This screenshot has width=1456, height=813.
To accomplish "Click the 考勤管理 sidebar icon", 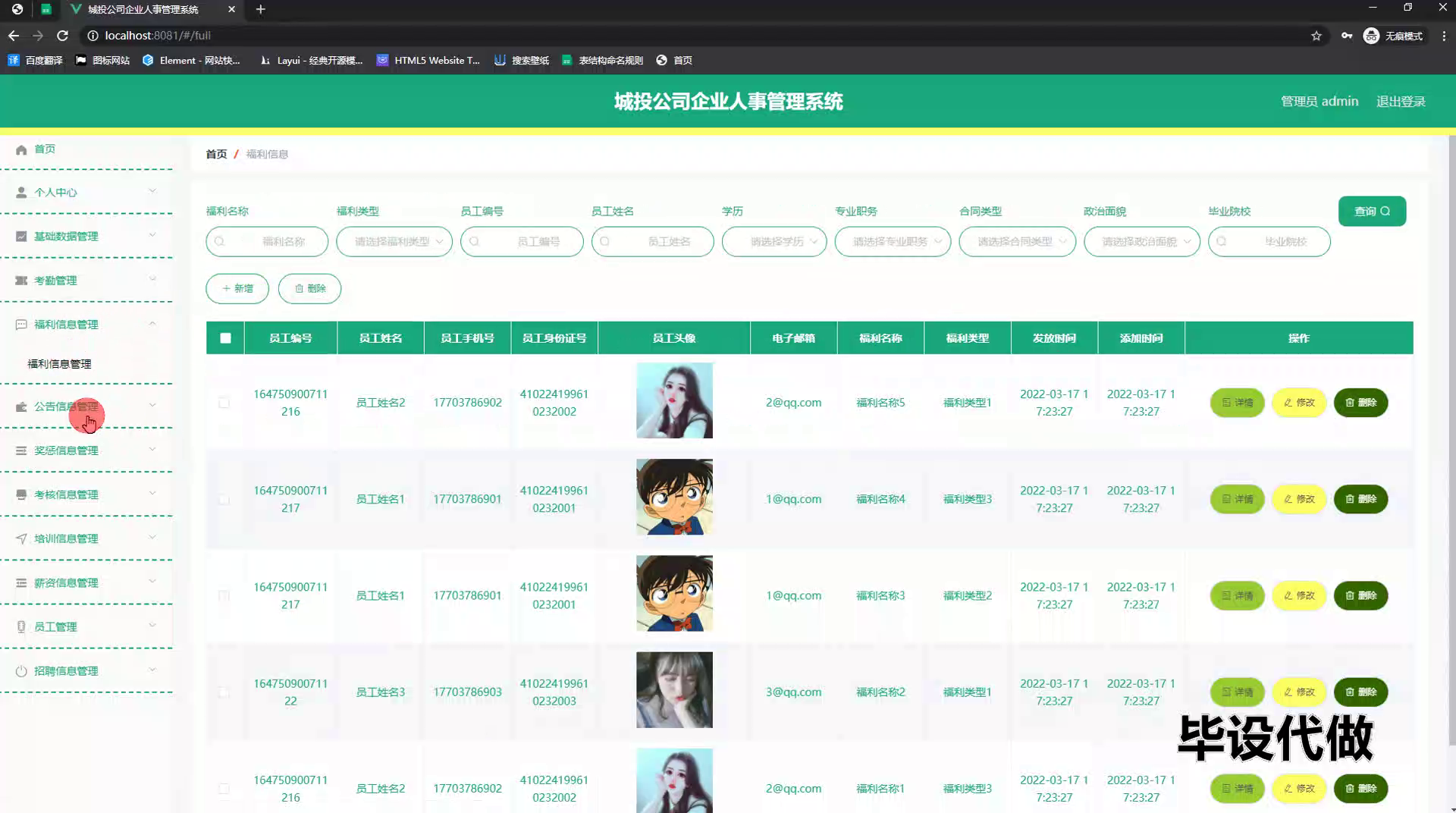I will (x=21, y=281).
